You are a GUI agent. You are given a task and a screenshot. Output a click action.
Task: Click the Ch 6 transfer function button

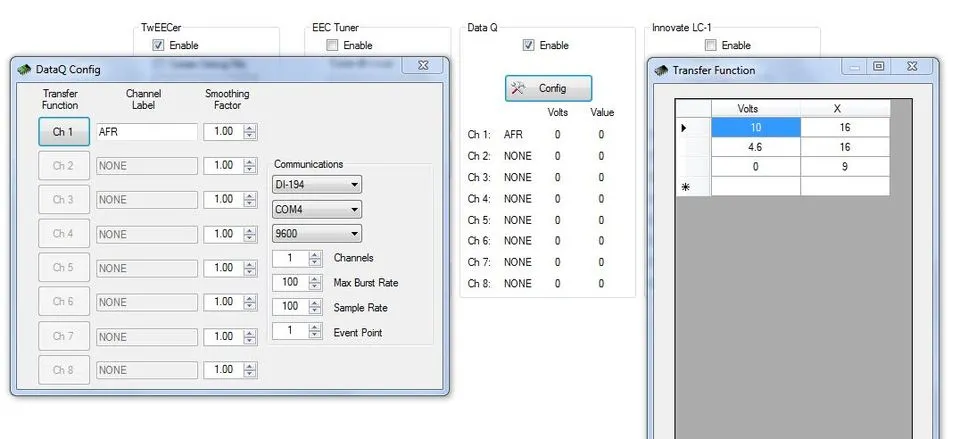[64, 302]
